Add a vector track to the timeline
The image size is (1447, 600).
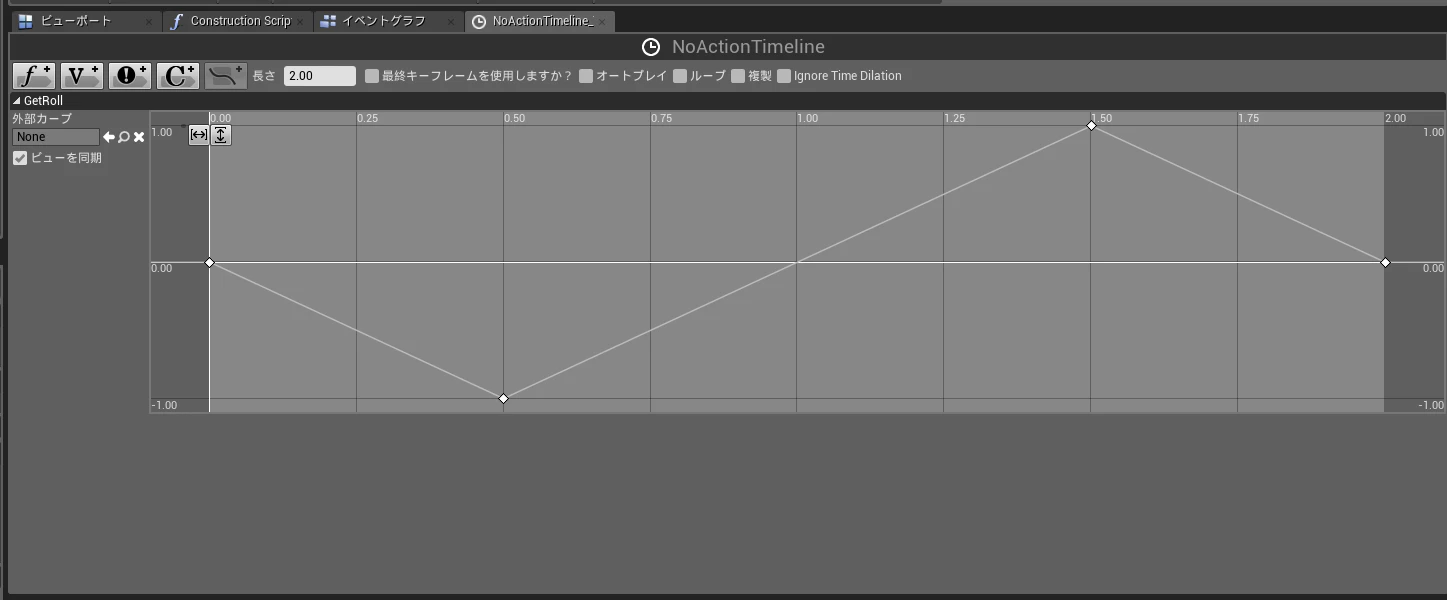coord(82,76)
